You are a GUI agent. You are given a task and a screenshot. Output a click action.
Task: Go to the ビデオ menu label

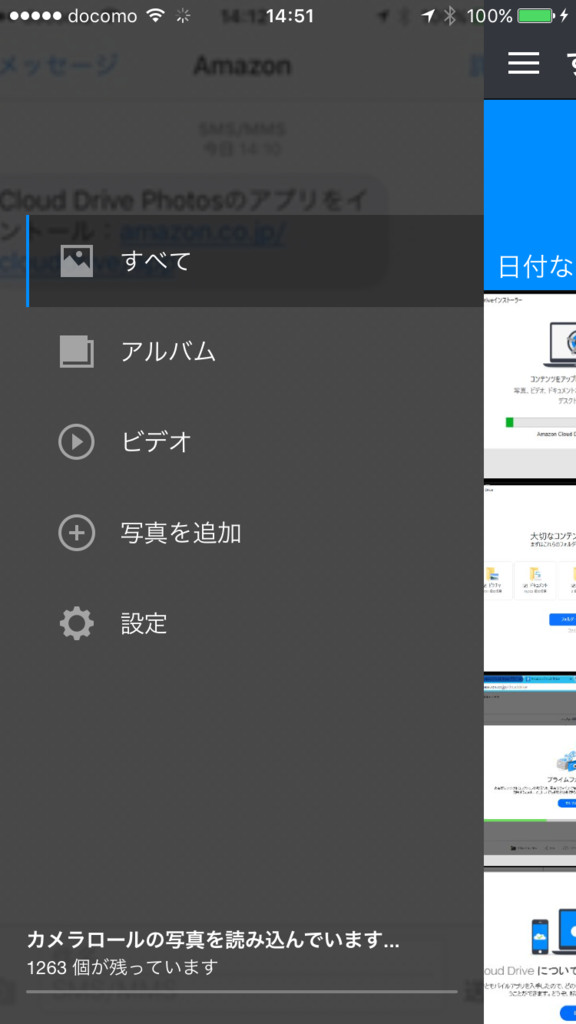156,442
